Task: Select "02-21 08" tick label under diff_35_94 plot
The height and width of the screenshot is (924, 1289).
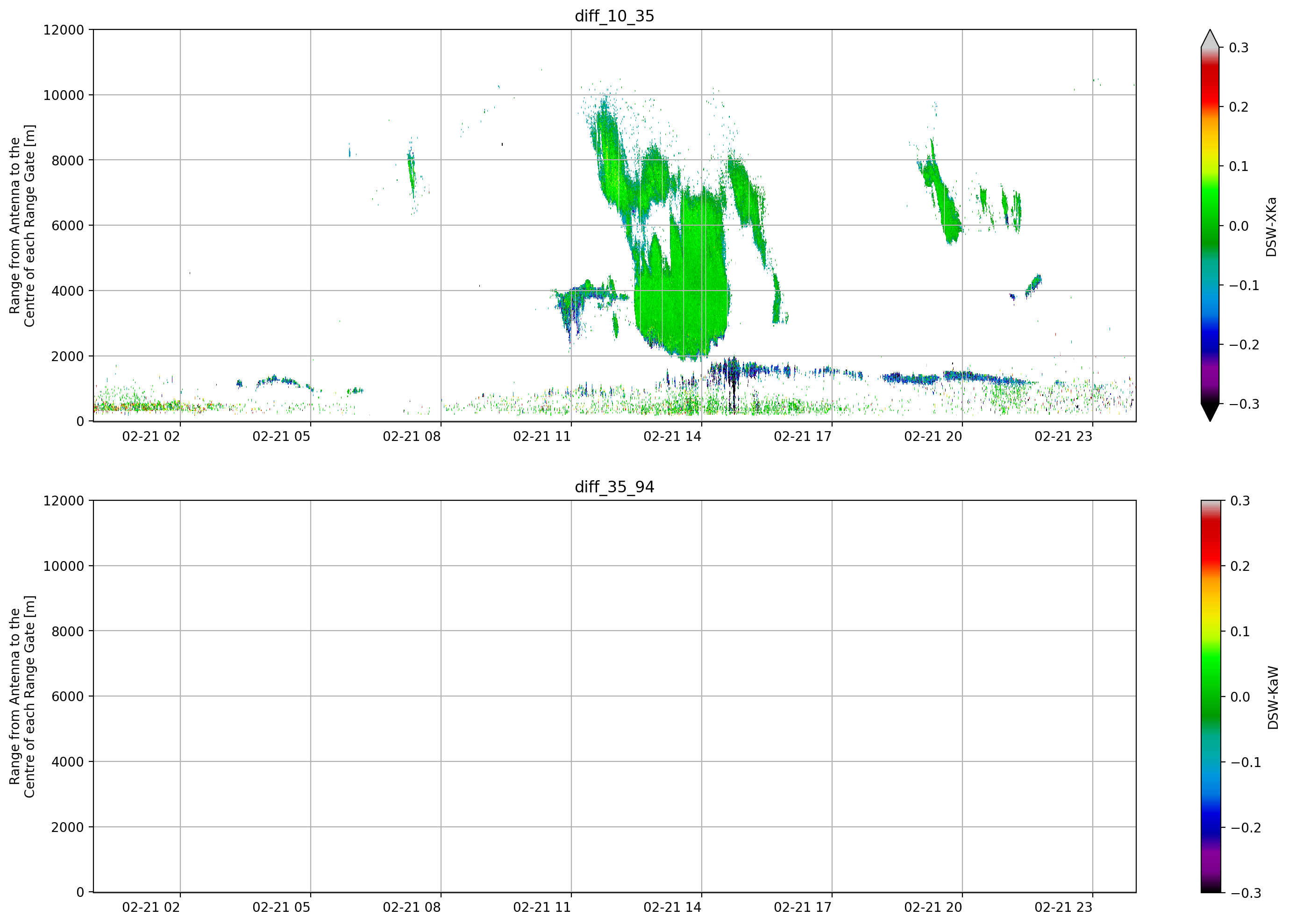Action: point(412,908)
